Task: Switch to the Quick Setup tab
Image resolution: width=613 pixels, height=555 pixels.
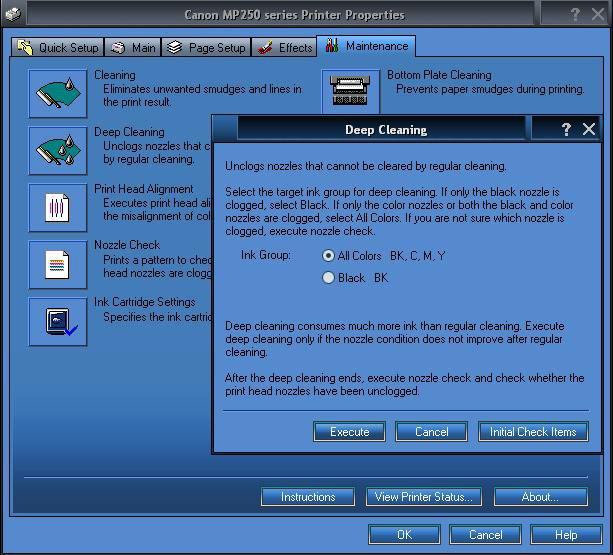Action: click(x=57, y=47)
